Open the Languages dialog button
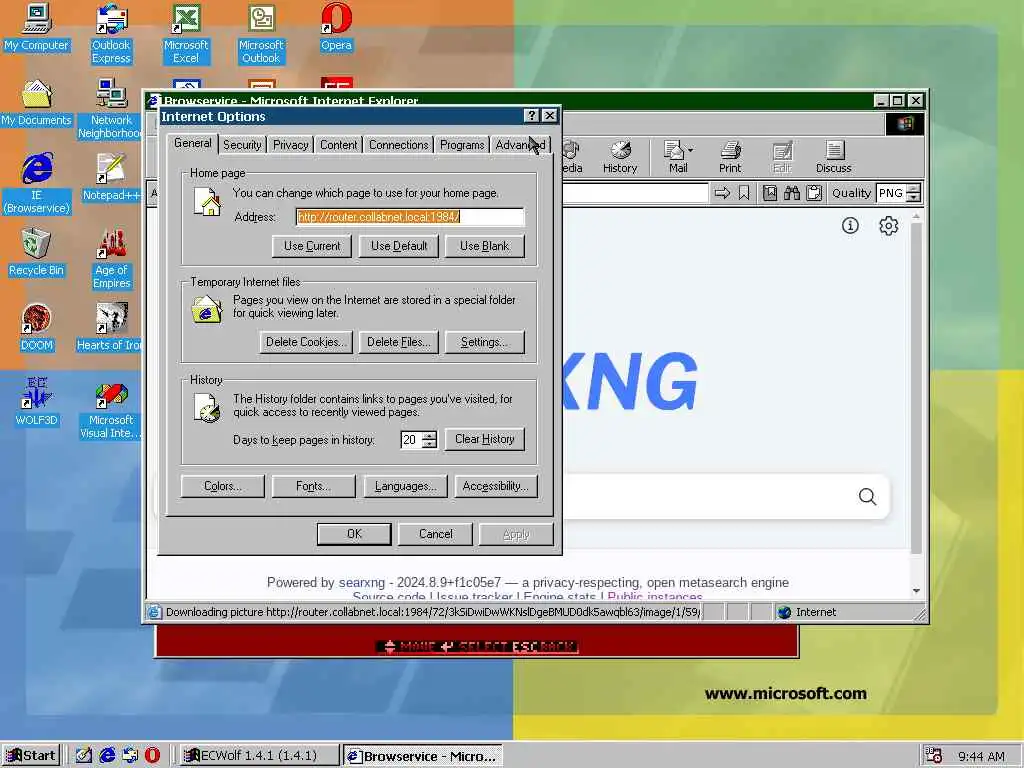 point(405,486)
